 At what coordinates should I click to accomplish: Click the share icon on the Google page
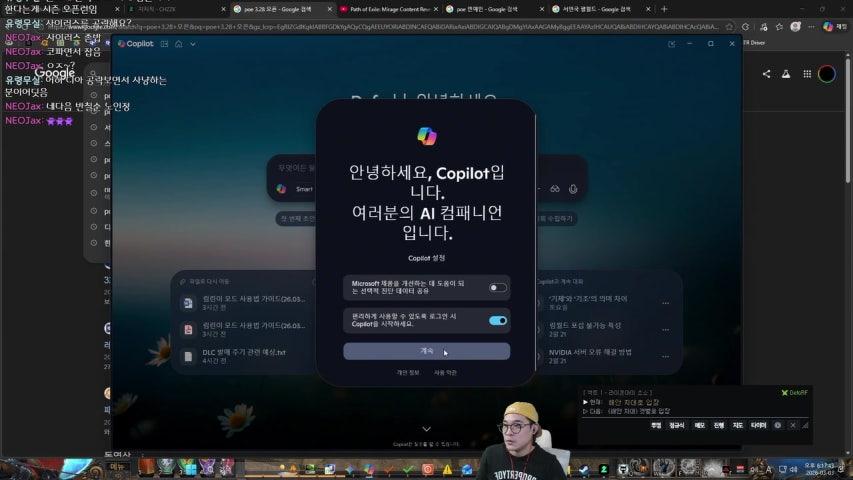tap(766, 74)
